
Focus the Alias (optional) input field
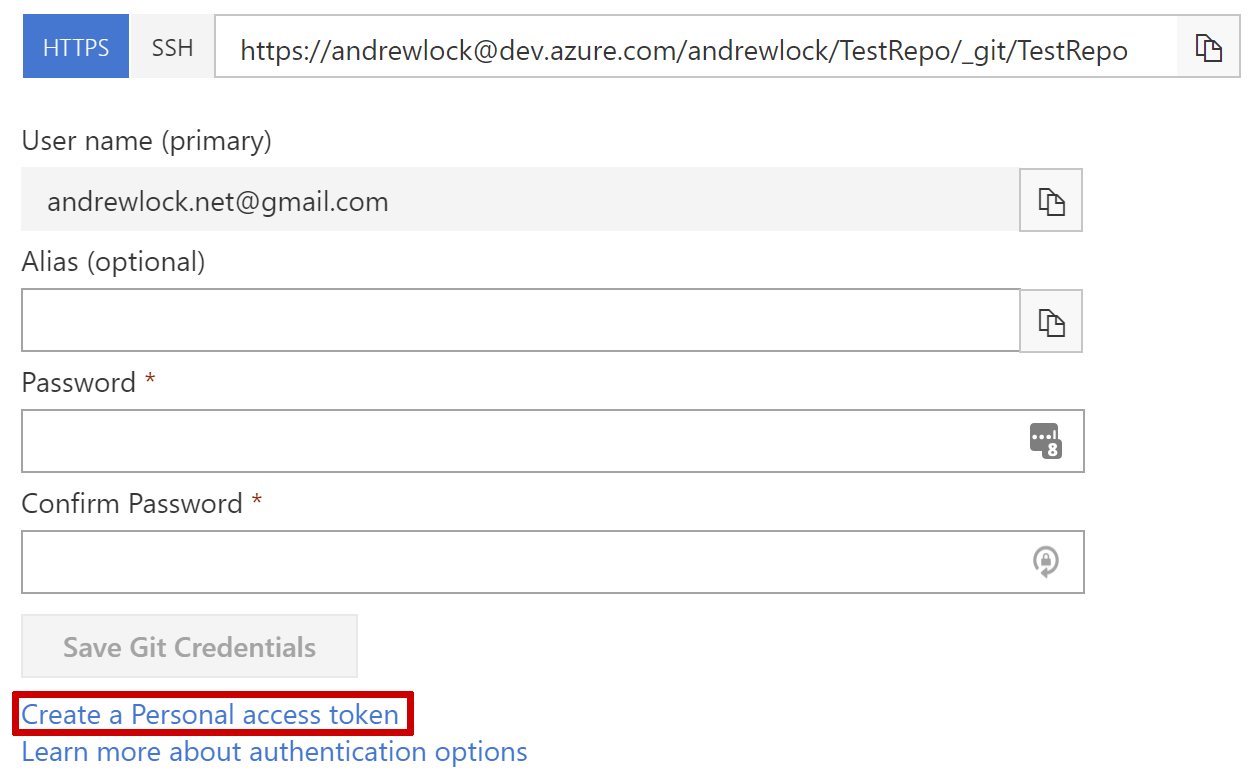(520, 320)
